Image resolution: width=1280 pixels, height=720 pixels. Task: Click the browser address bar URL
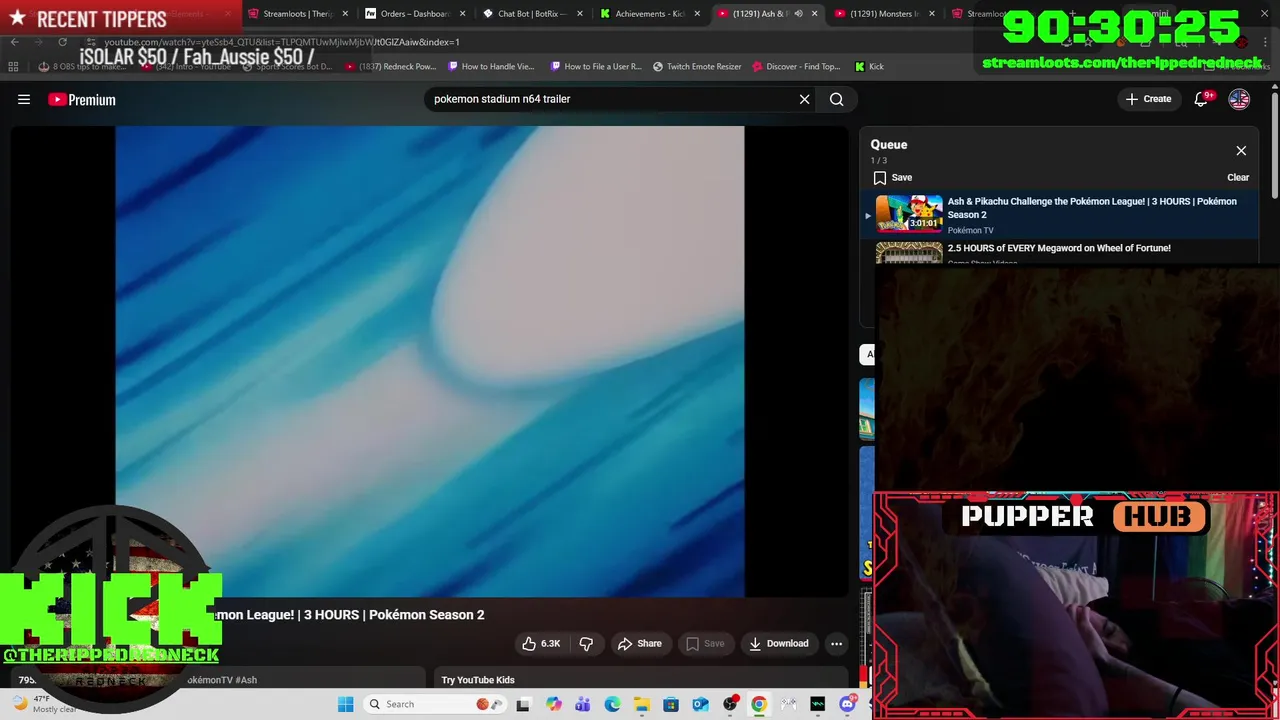tap(282, 42)
